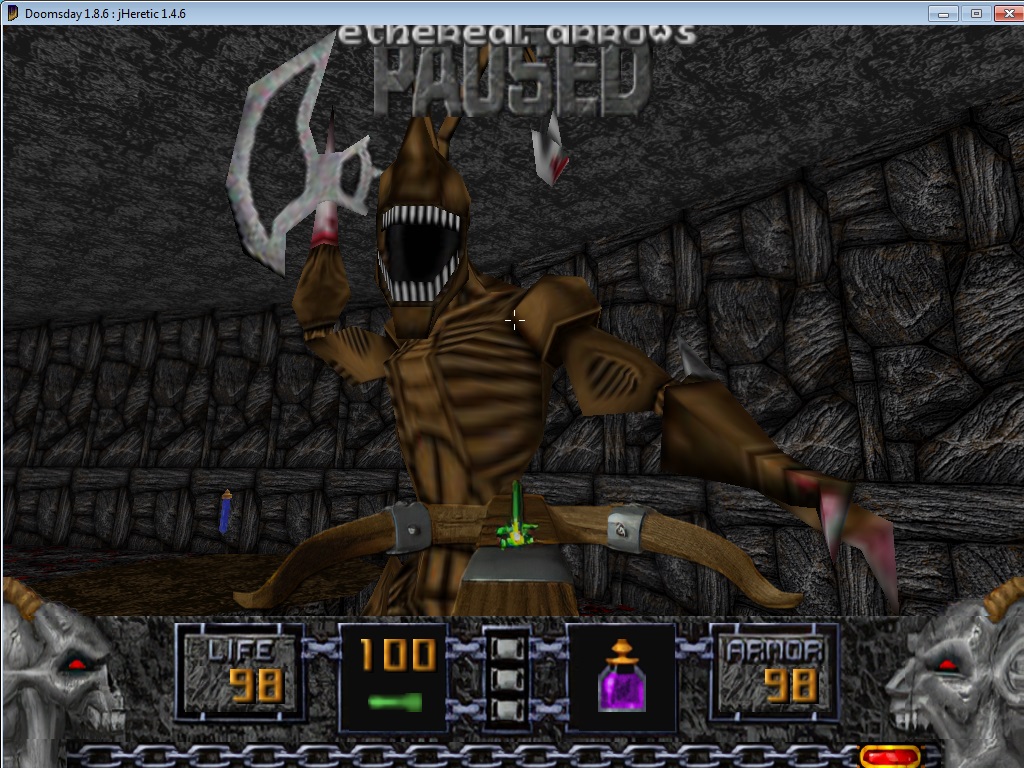Close the Doomsday window
Image resolution: width=1024 pixels, height=768 pixels.
click(1008, 13)
